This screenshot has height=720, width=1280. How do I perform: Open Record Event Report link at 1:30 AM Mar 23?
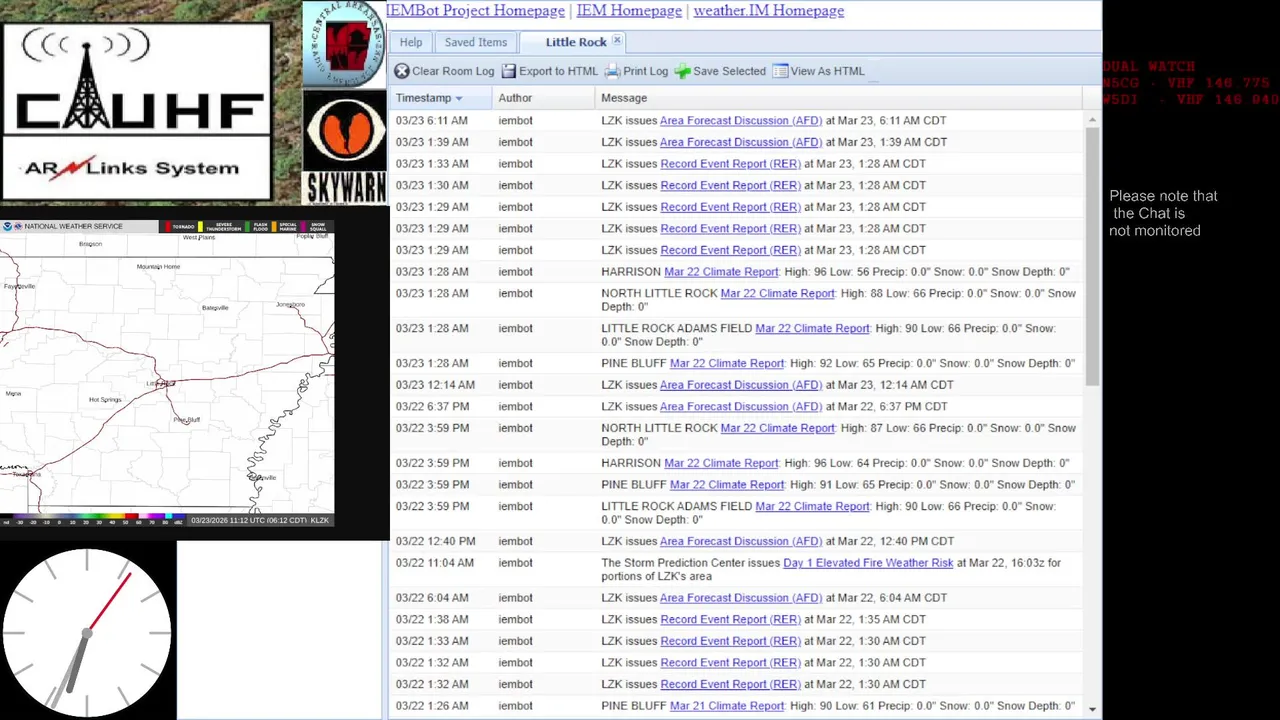coord(730,185)
